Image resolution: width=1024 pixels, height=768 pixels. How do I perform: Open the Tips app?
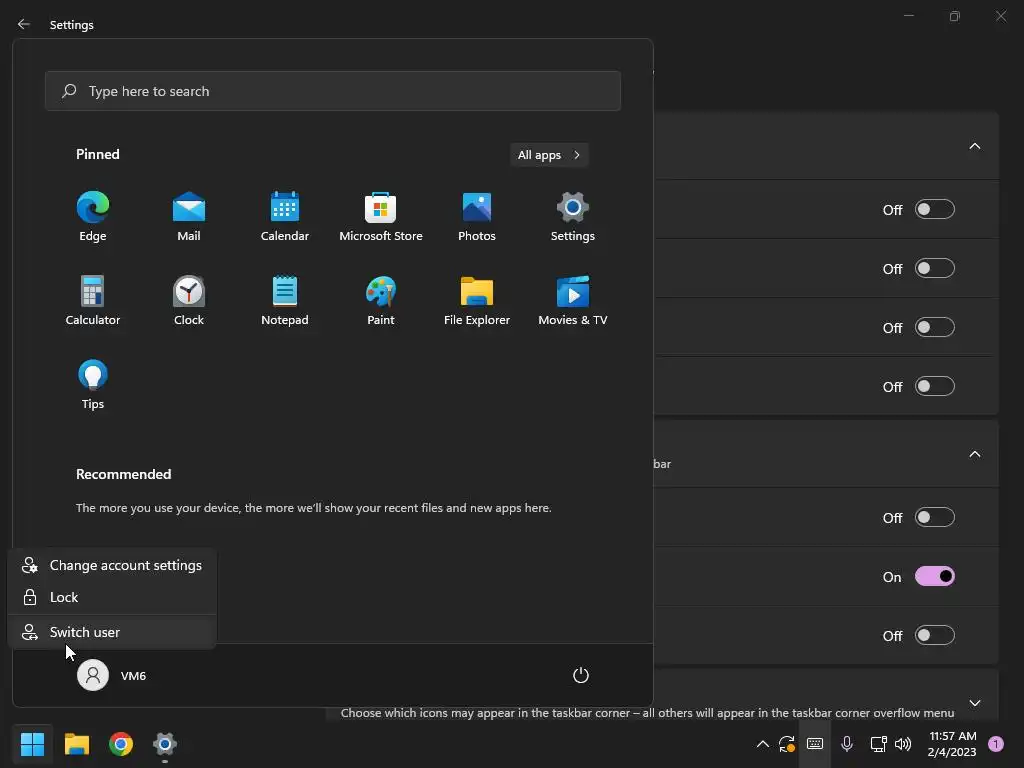[x=93, y=385]
